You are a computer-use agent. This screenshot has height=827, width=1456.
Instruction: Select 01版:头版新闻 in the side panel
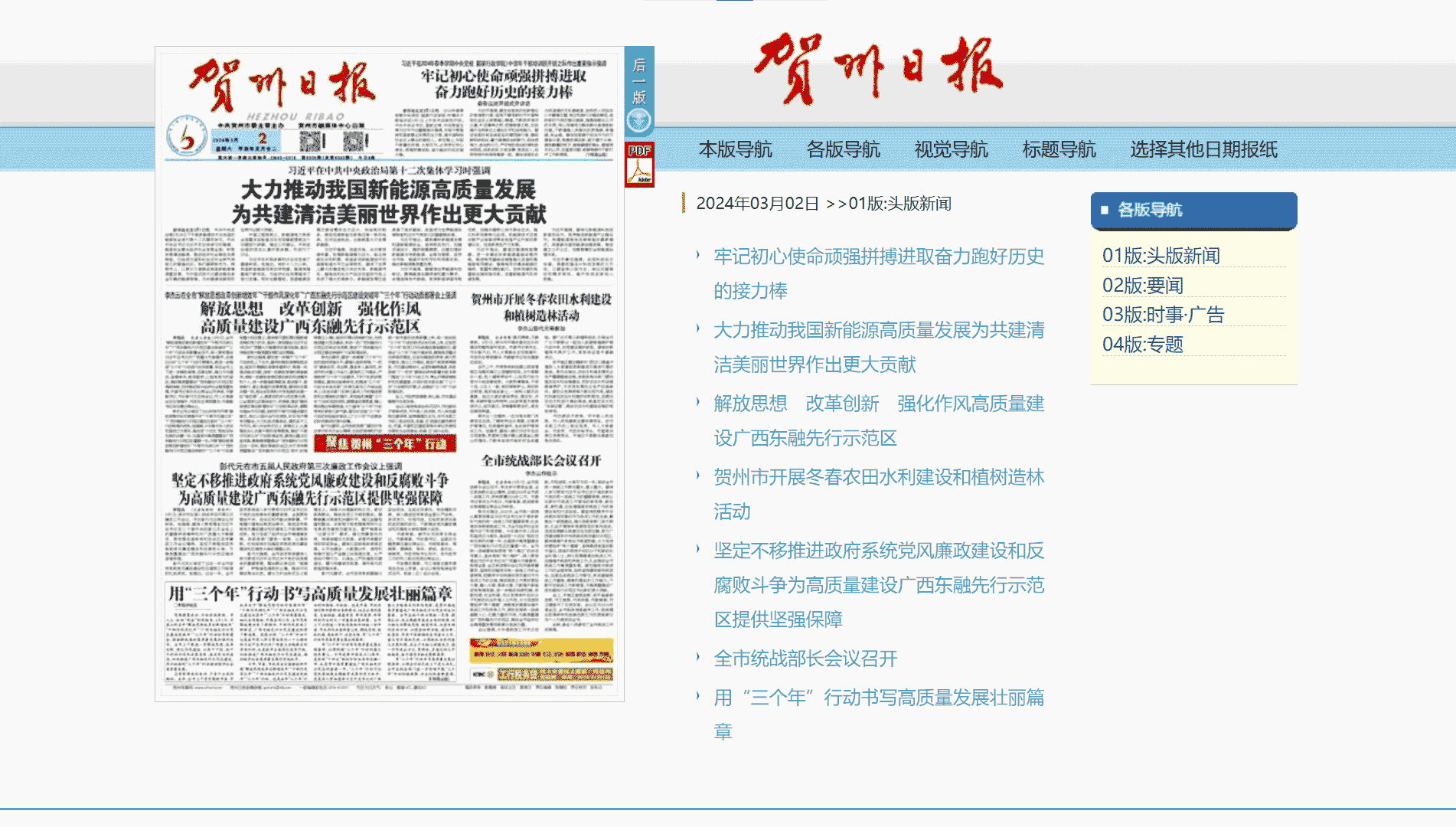click(1161, 255)
